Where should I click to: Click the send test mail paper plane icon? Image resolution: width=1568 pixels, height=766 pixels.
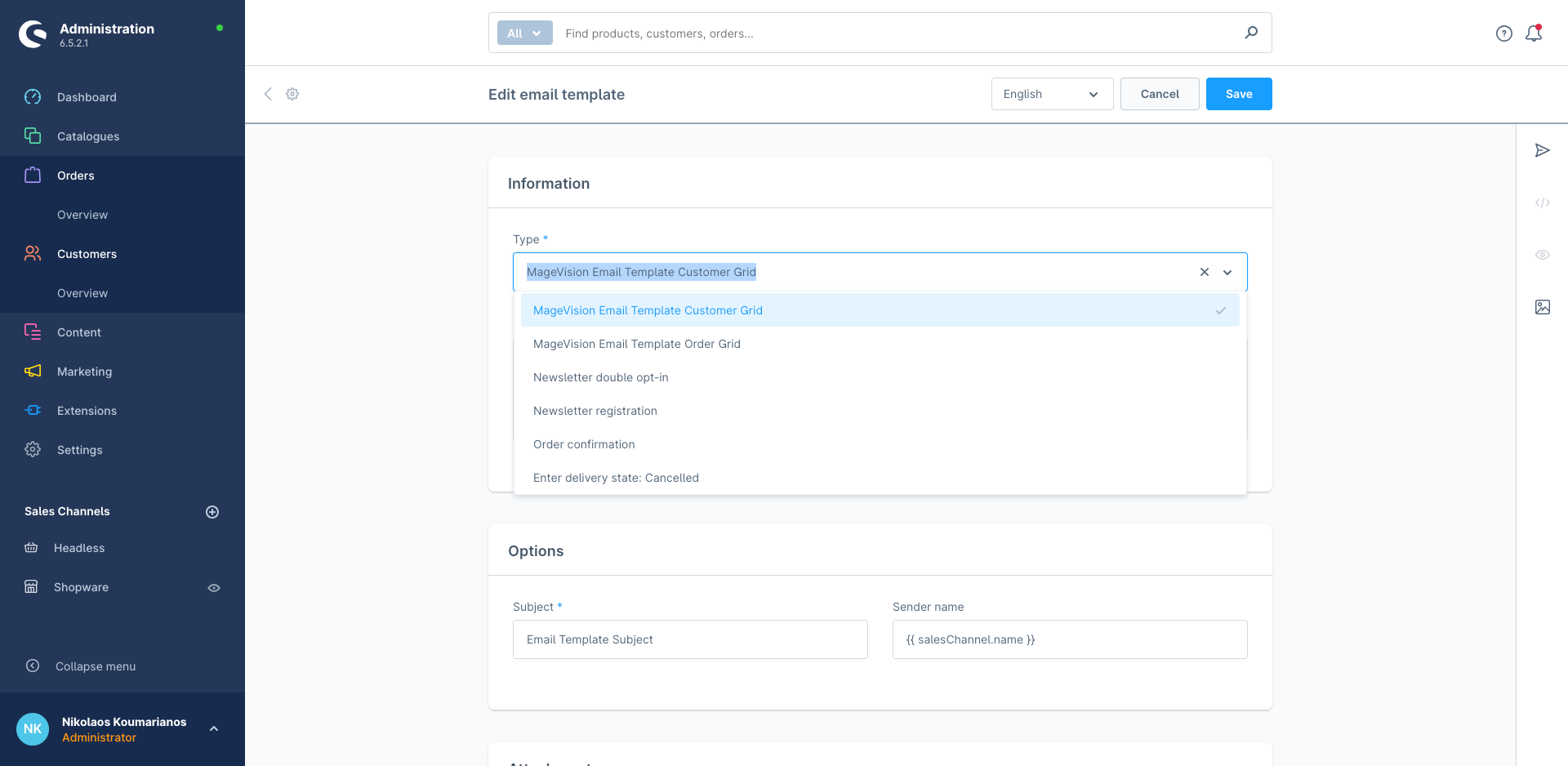[1543, 150]
